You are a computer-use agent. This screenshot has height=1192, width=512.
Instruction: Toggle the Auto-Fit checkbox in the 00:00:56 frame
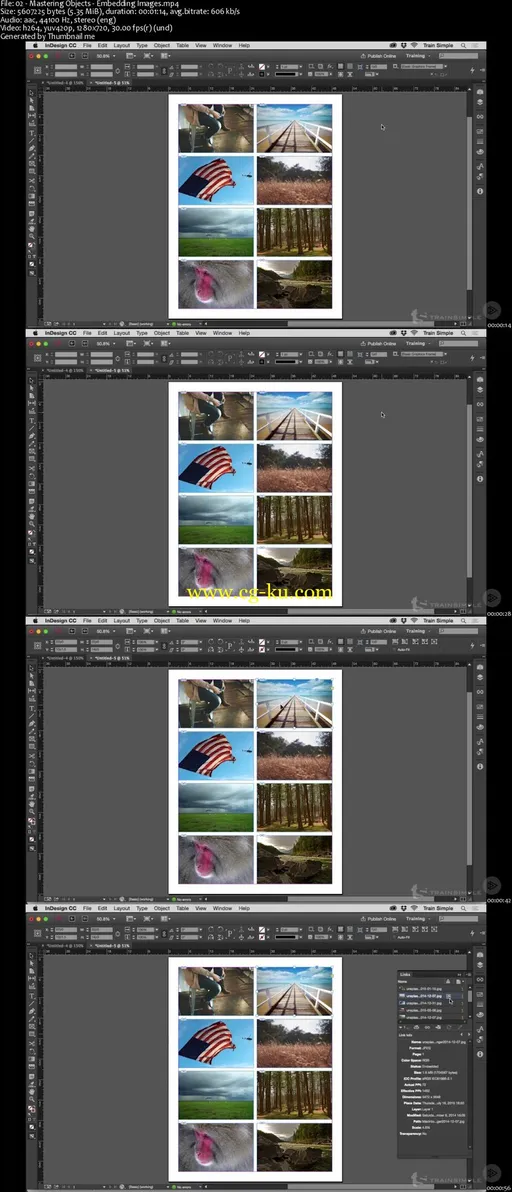pos(394,937)
